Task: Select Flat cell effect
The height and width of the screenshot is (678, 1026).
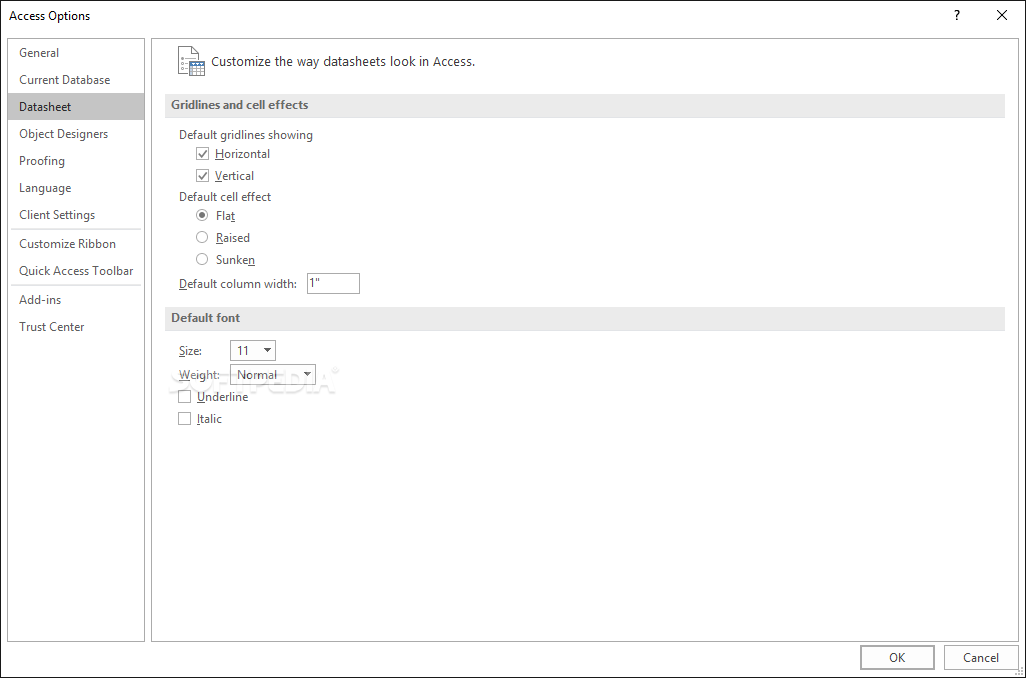Action: point(202,215)
